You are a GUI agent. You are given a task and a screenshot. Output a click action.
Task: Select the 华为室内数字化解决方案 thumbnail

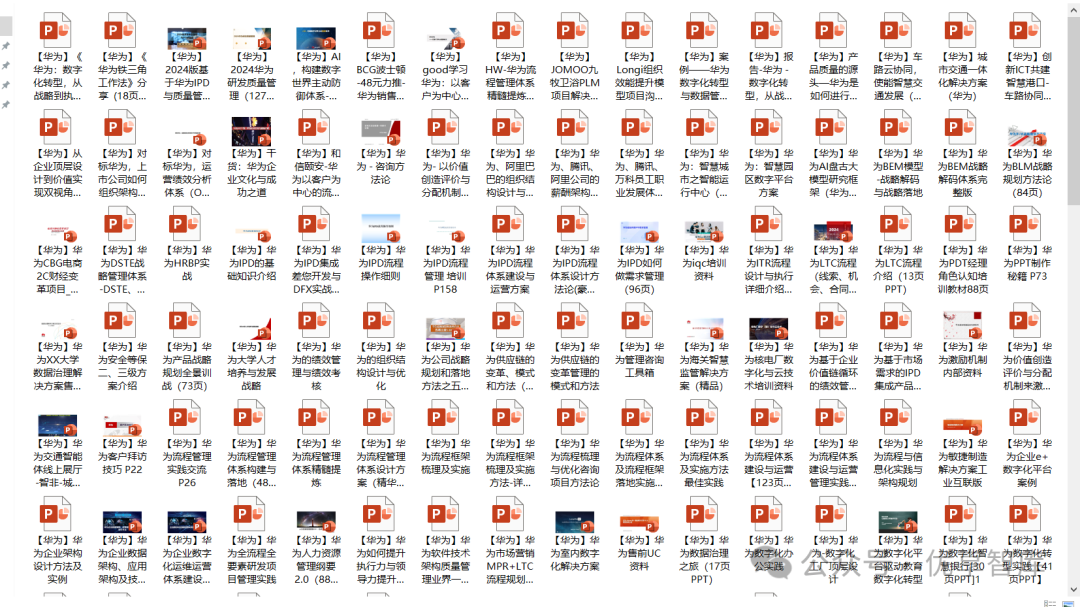(x=574, y=522)
